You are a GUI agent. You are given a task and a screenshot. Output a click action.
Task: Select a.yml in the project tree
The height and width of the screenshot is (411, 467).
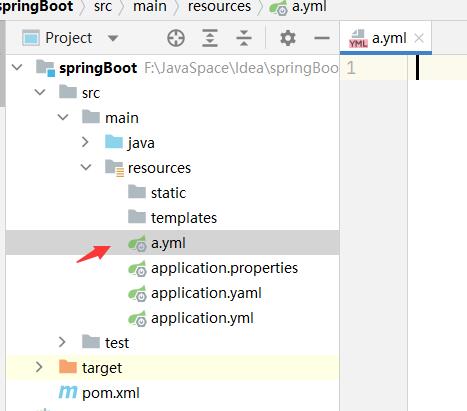point(168,243)
